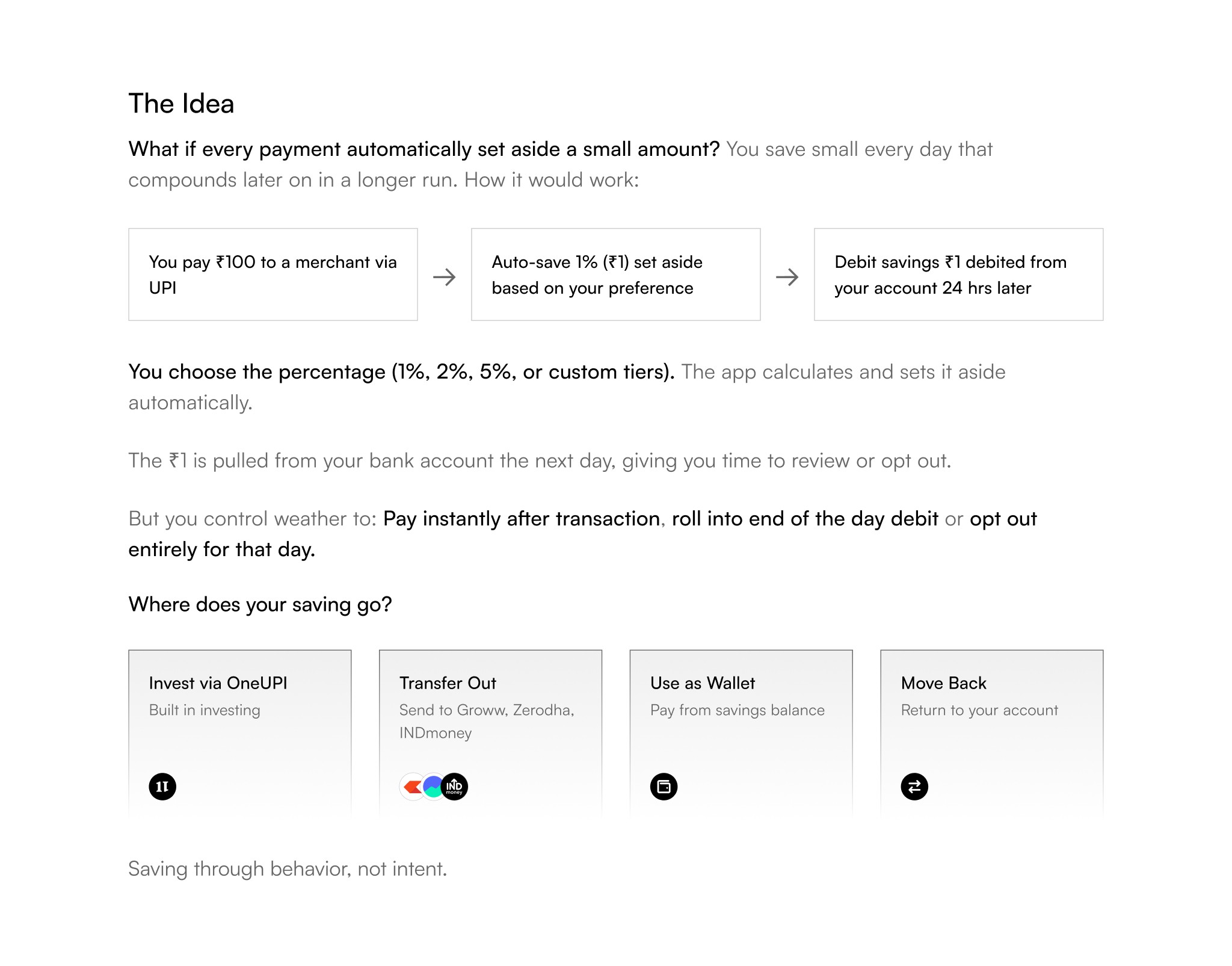Click the arrow before the Debit savings step
The height and width of the screenshot is (966, 1232).
[x=787, y=277]
